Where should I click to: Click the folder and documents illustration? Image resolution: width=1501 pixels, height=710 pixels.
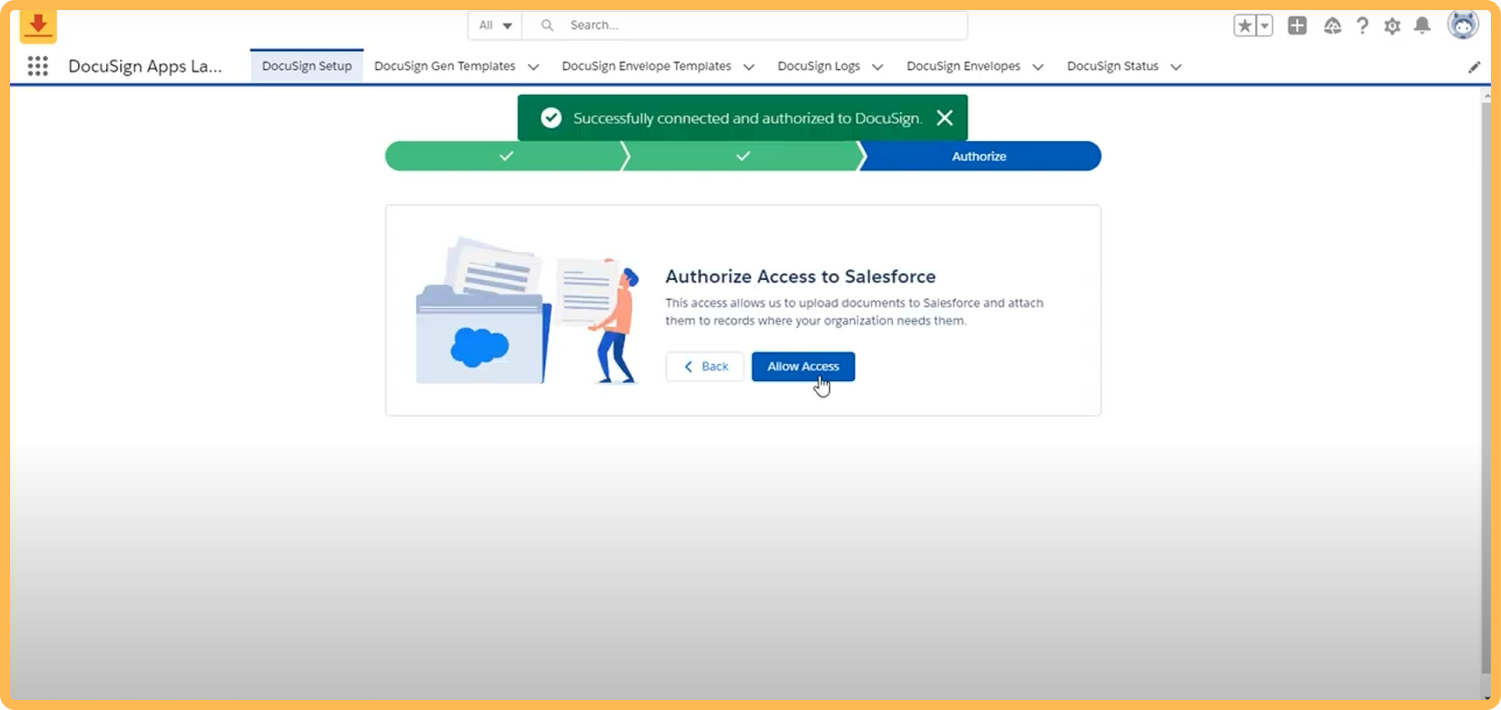point(527,310)
